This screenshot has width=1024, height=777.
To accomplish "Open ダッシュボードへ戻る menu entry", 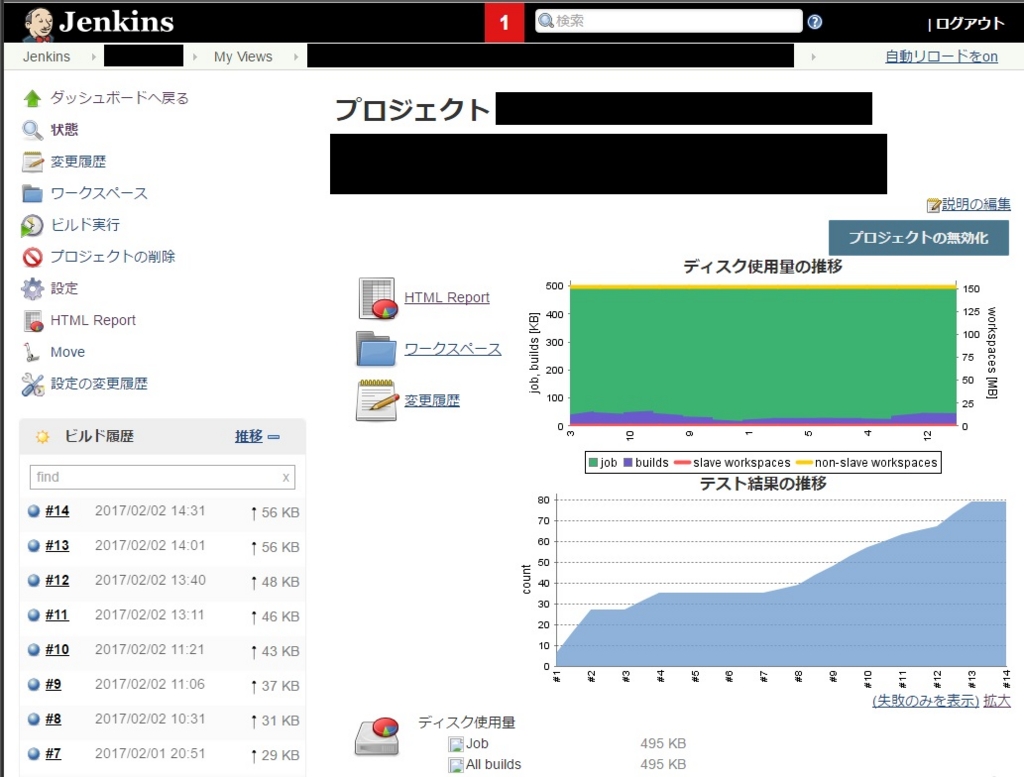I will tap(120, 98).
